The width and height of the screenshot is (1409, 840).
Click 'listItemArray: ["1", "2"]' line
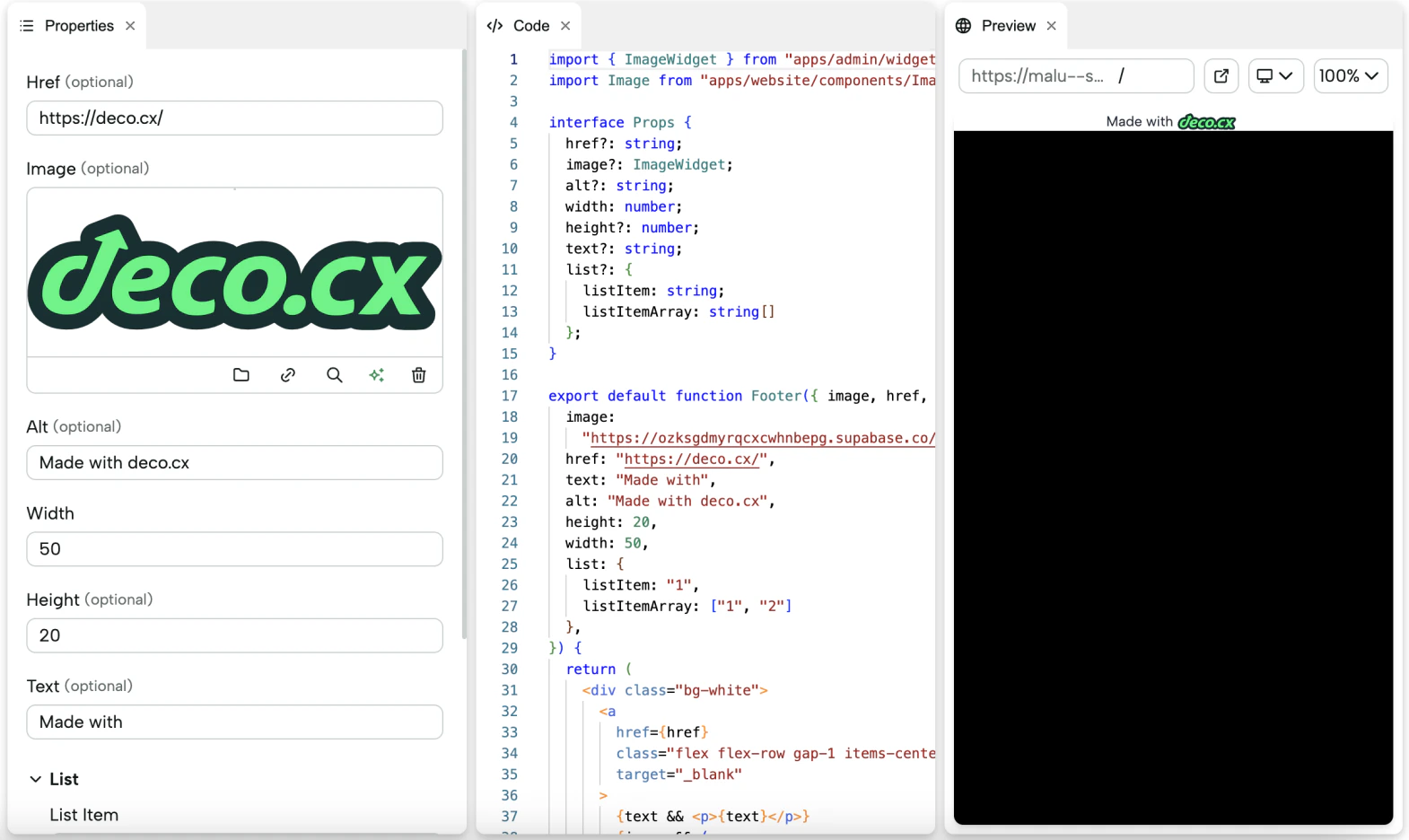[687, 606]
